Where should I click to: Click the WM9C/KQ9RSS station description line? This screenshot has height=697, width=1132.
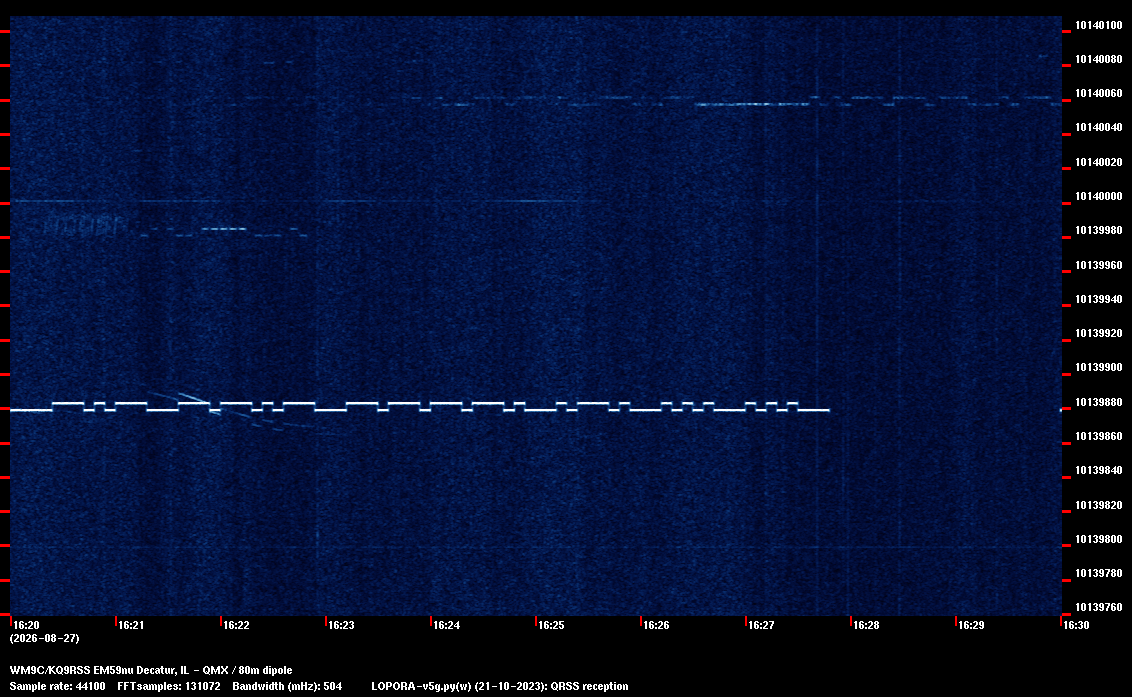(151, 670)
